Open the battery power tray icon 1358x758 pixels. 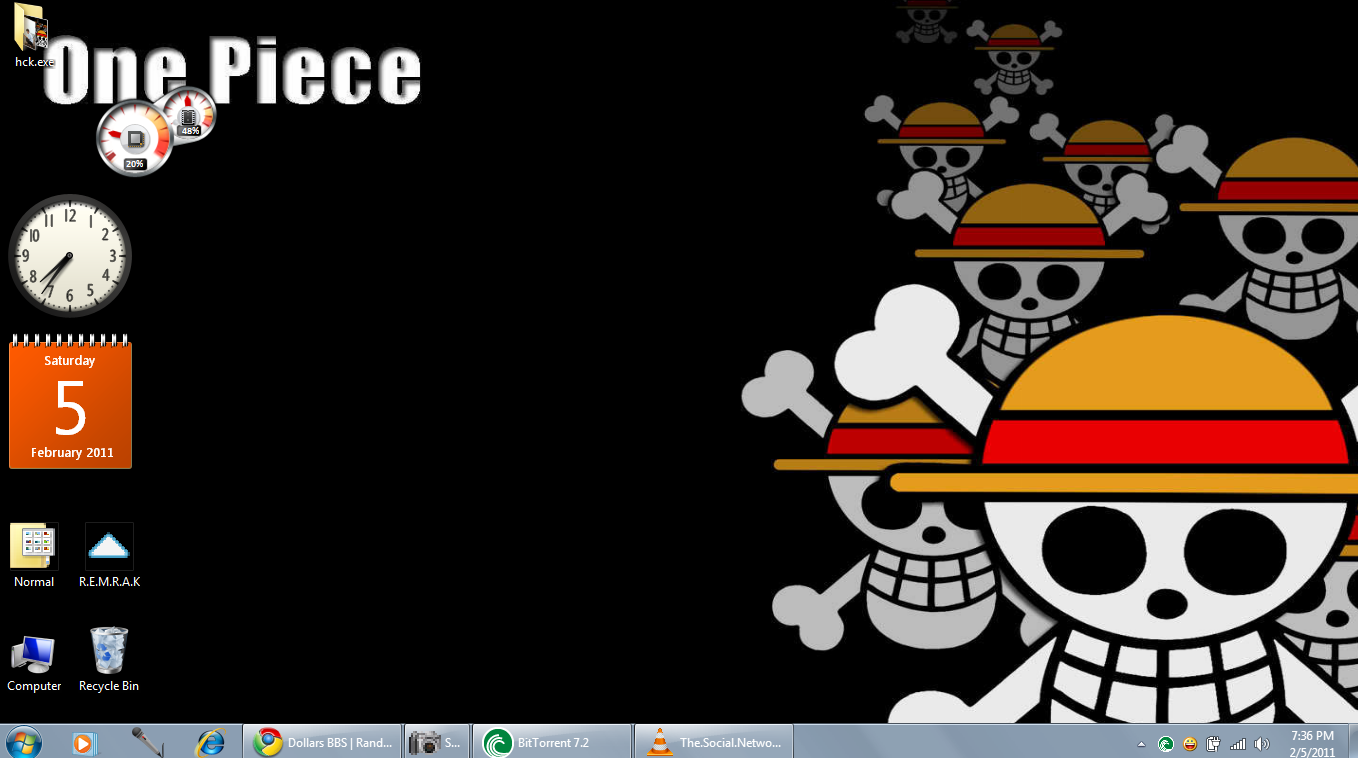coord(1214,744)
